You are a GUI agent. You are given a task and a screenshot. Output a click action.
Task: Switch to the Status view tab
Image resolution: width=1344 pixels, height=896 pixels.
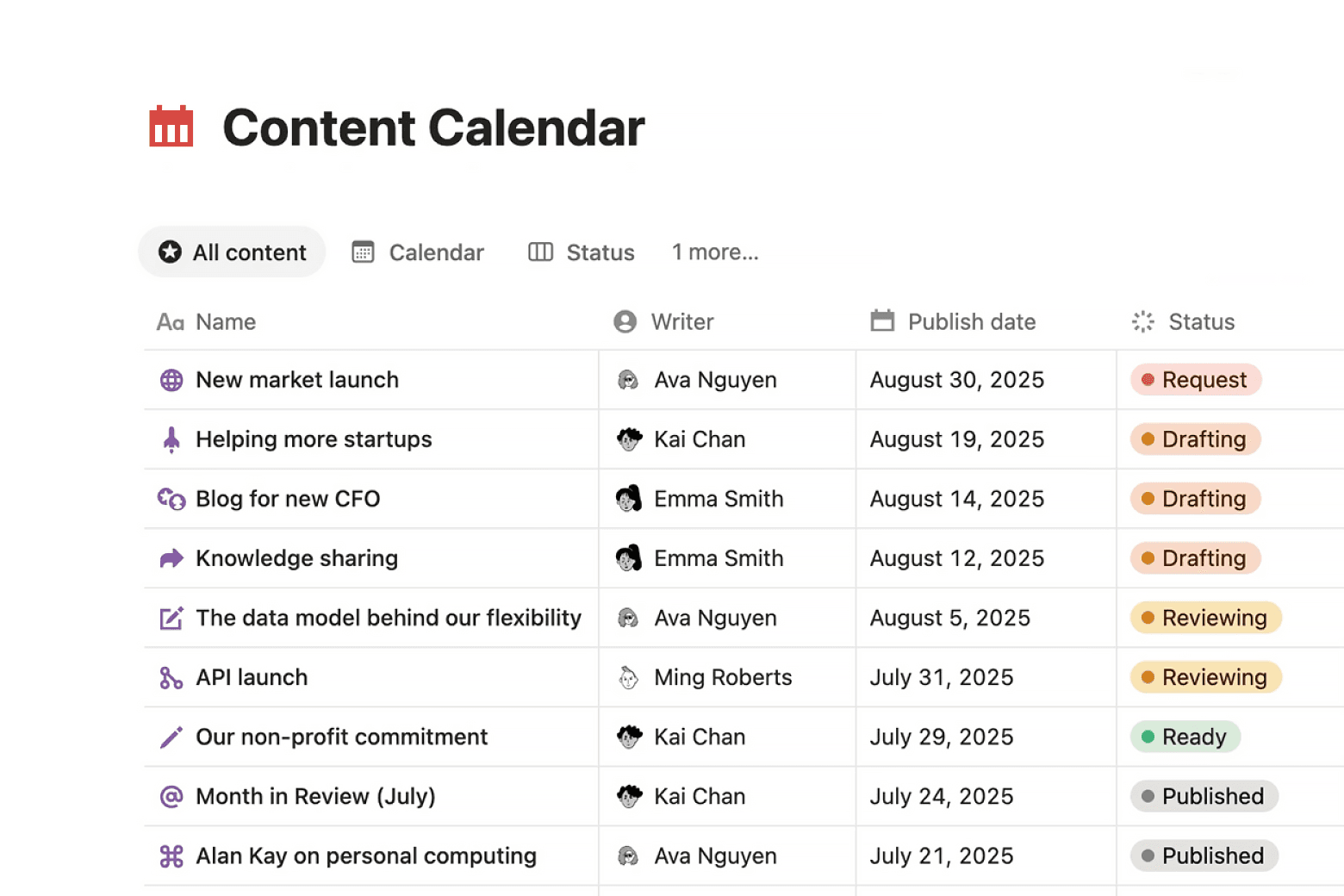582,252
